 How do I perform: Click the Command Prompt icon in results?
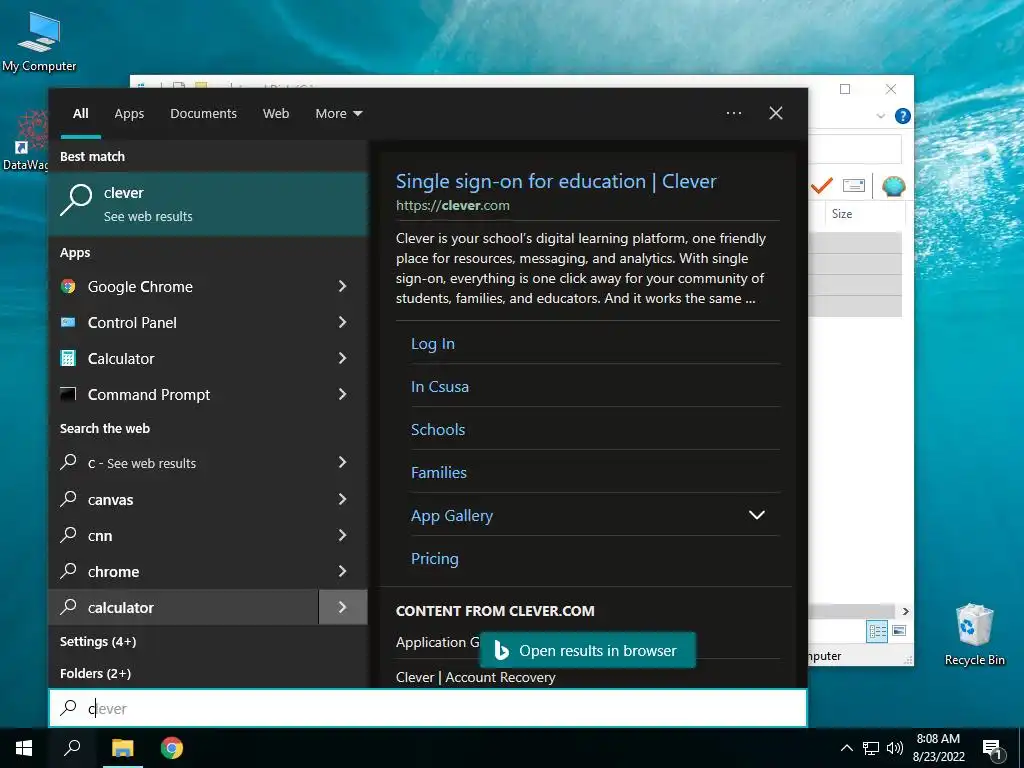point(68,394)
